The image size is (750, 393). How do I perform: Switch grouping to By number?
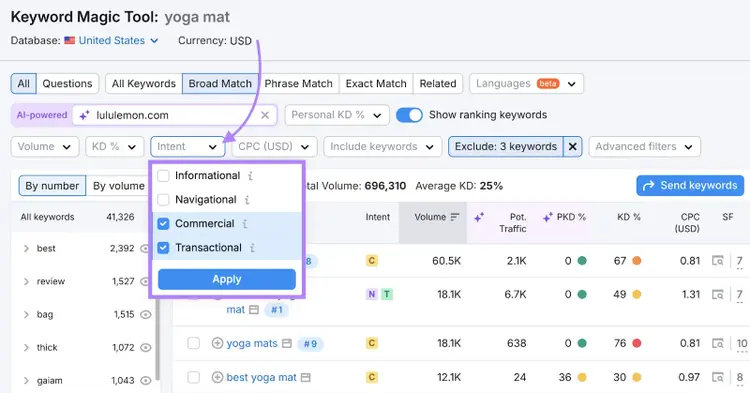pos(52,186)
